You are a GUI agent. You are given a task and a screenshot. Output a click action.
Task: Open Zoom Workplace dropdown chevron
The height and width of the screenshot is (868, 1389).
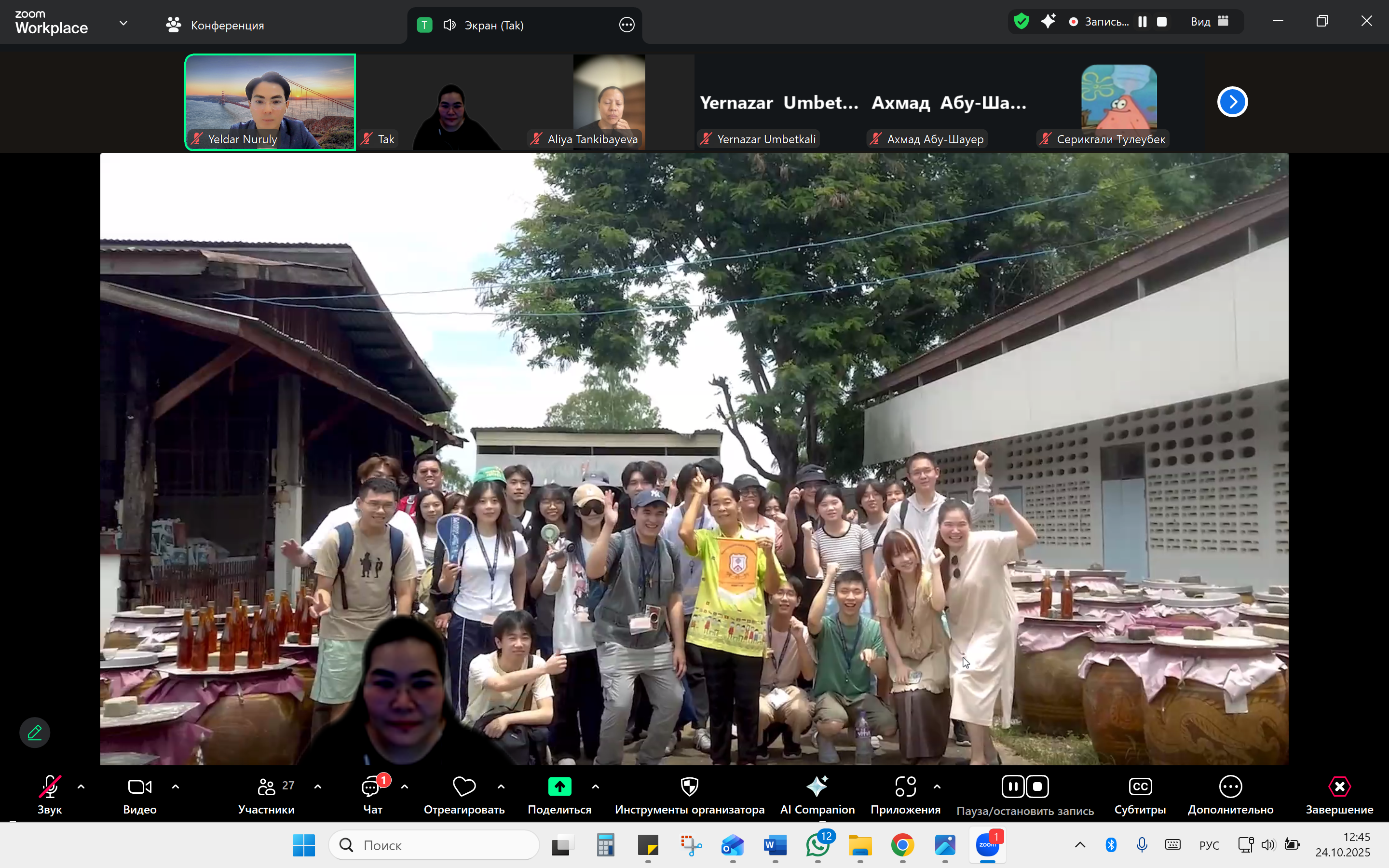click(x=123, y=24)
